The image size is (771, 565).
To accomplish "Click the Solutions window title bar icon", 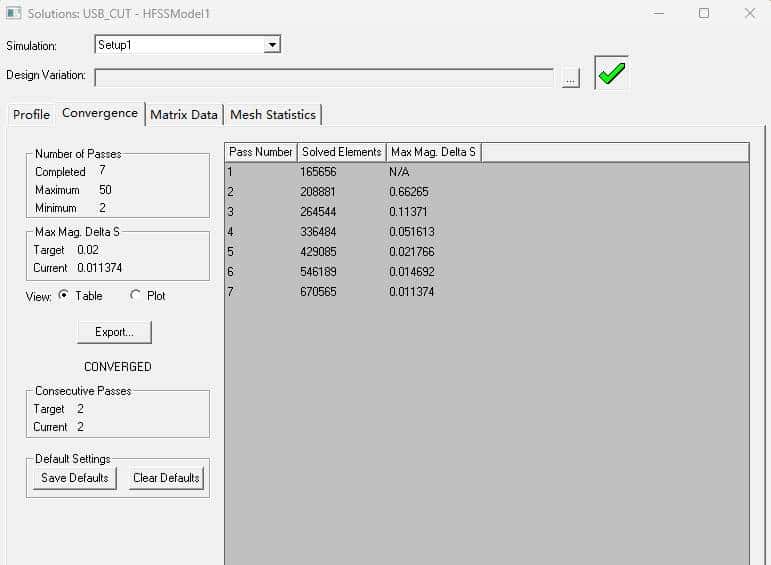I will [14, 14].
